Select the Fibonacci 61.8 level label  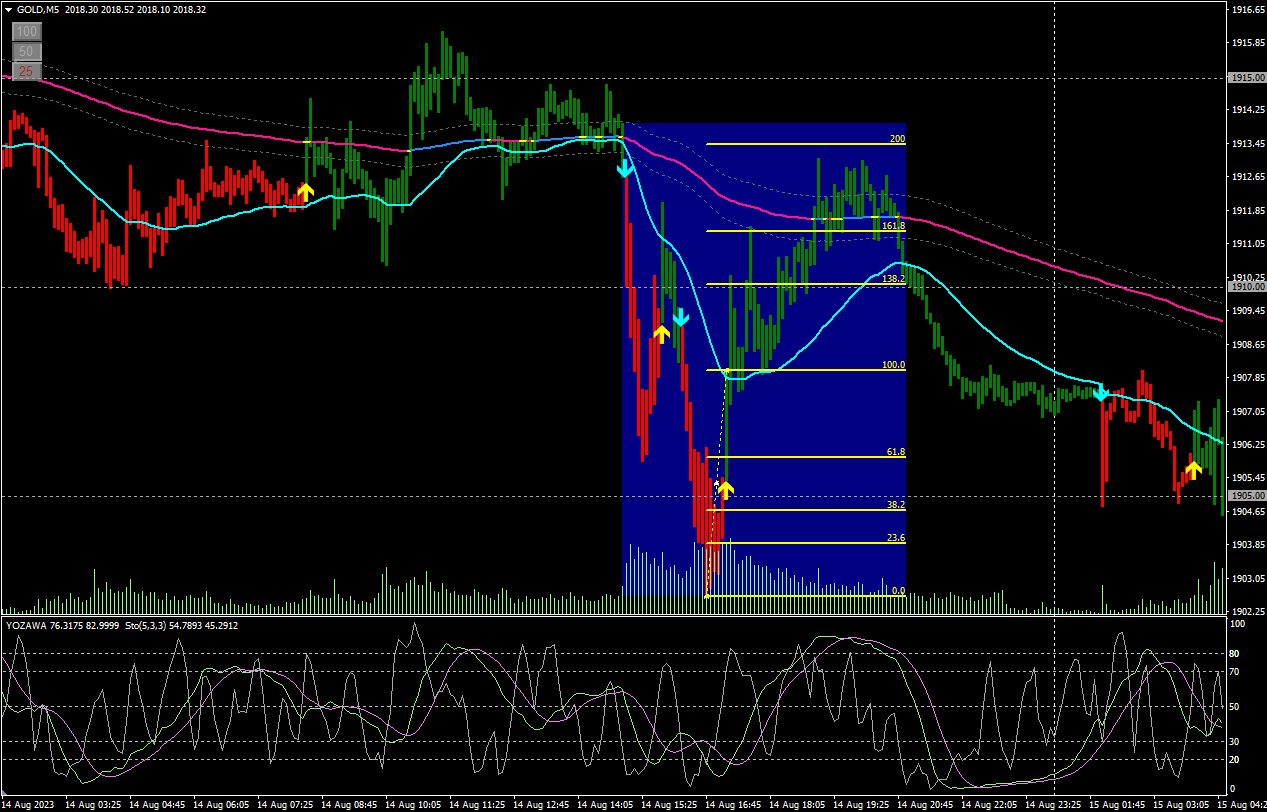coord(896,452)
